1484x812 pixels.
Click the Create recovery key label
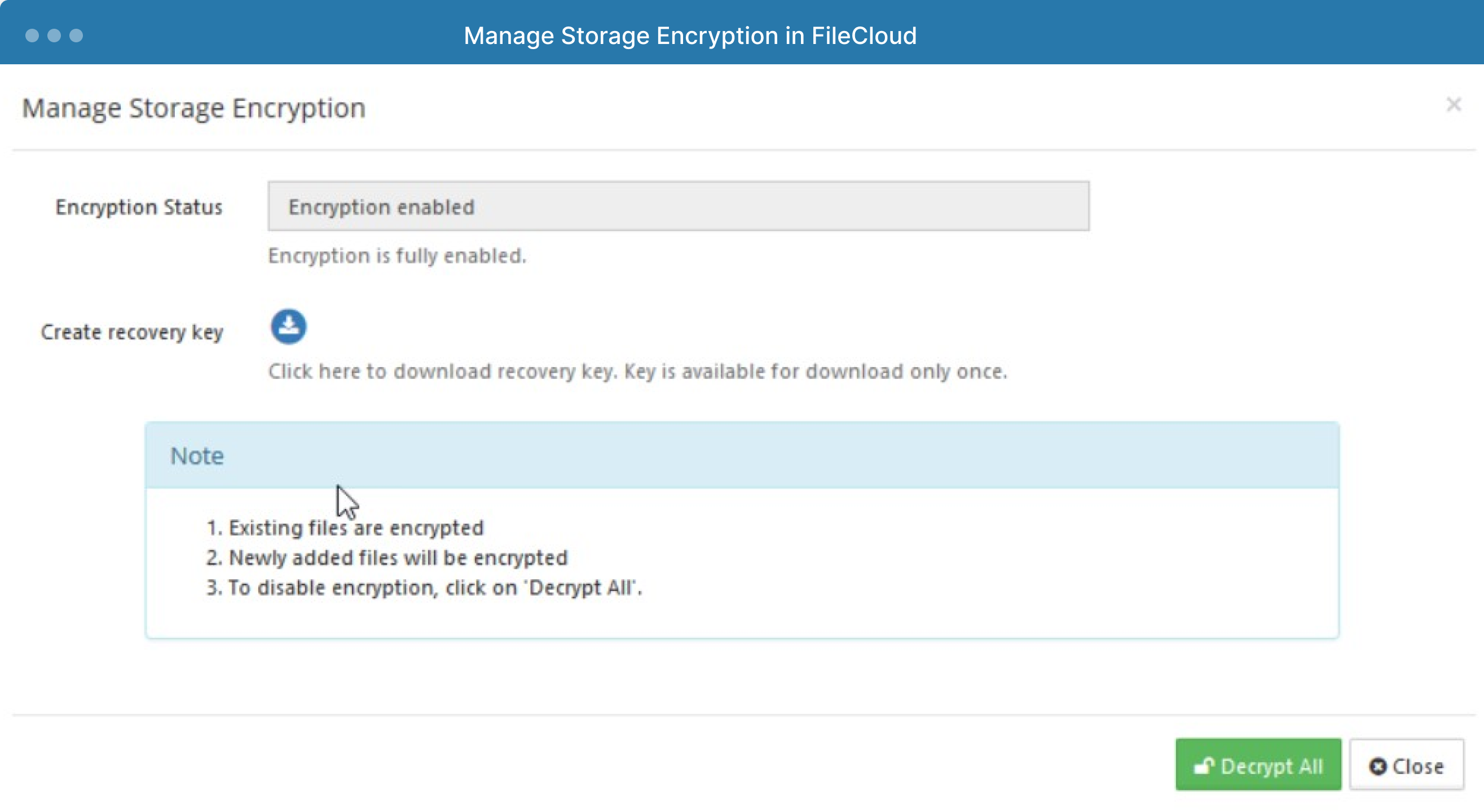click(x=132, y=332)
